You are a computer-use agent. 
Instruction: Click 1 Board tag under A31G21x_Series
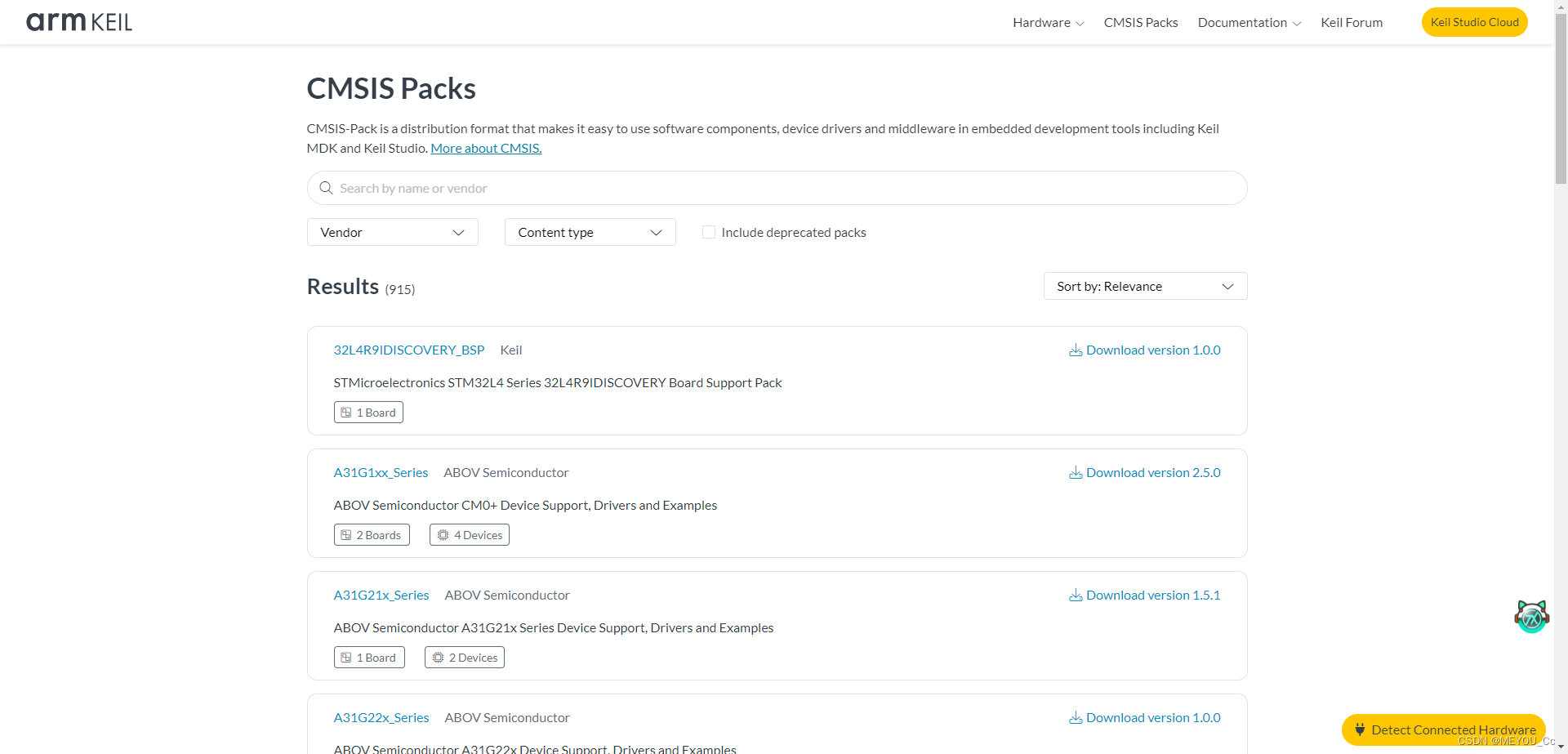point(369,658)
